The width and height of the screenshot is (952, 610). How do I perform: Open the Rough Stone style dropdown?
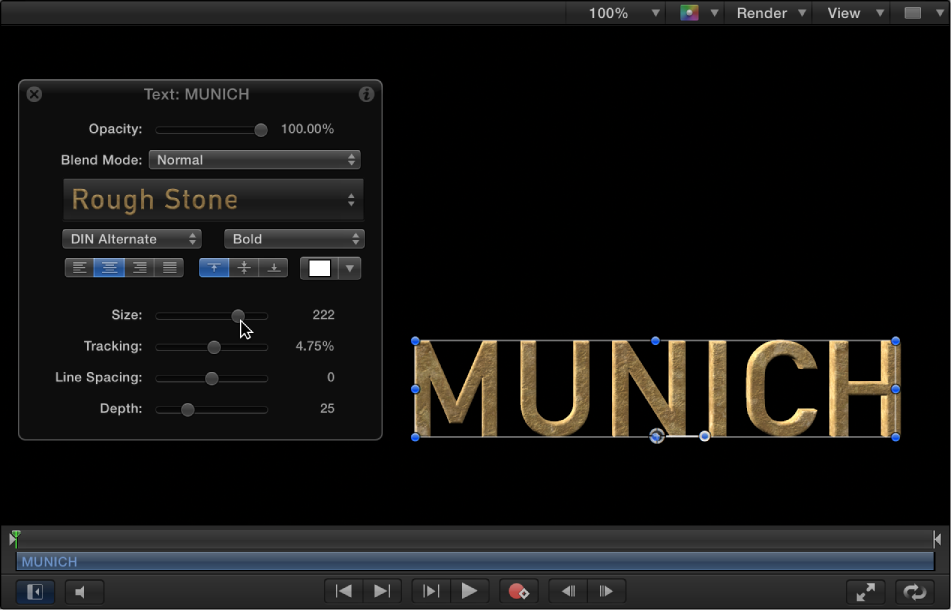click(x=213, y=199)
